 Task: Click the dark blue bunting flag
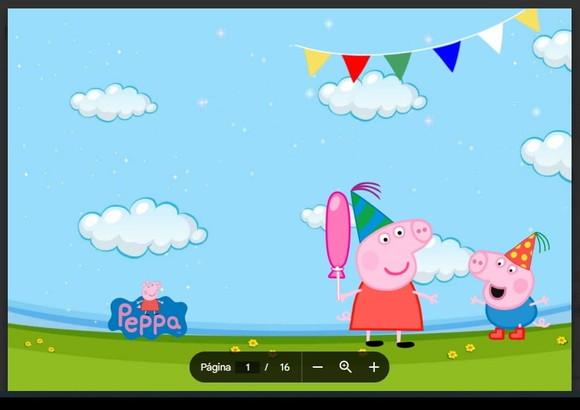click(x=449, y=56)
